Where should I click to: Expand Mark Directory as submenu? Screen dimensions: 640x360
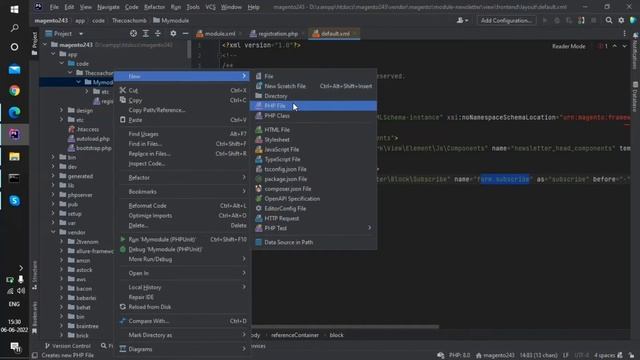coord(182,335)
